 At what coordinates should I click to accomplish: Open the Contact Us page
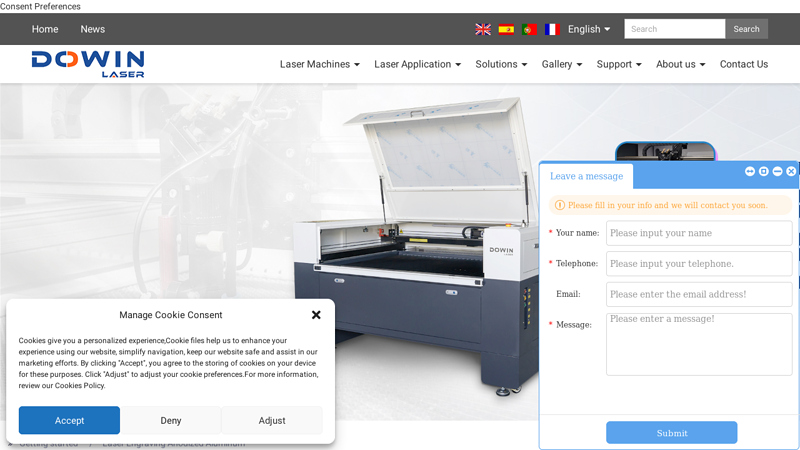point(744,64)
